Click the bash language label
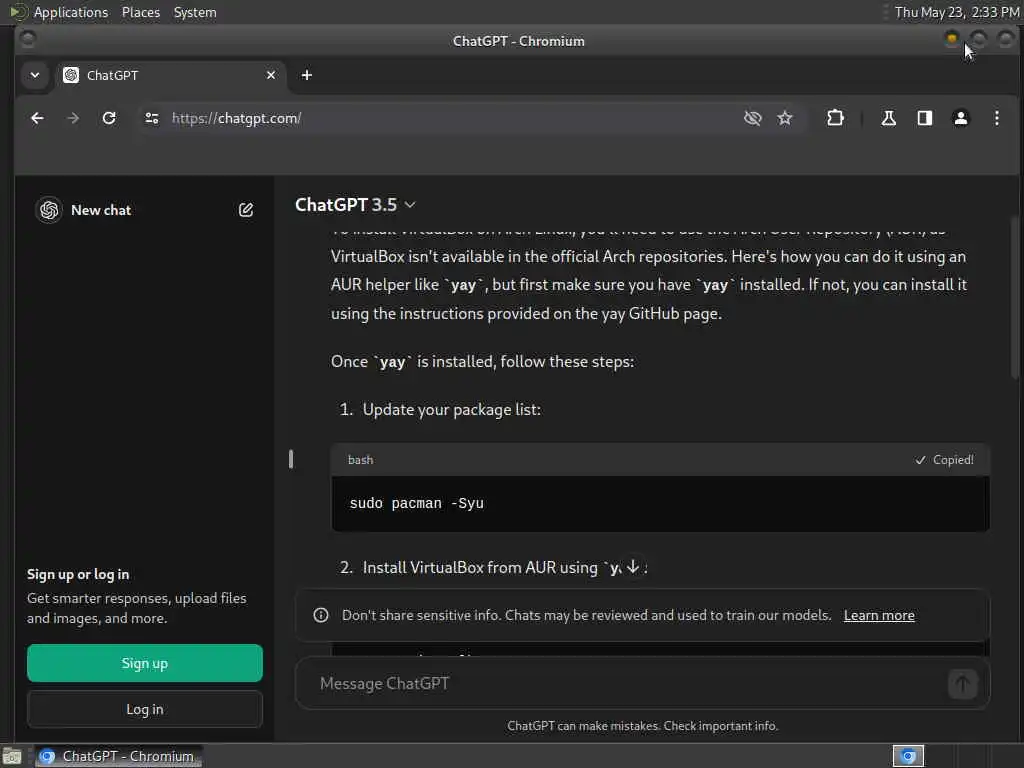Viewport: 1024px width, 768px height. click(x=360, y=460)
